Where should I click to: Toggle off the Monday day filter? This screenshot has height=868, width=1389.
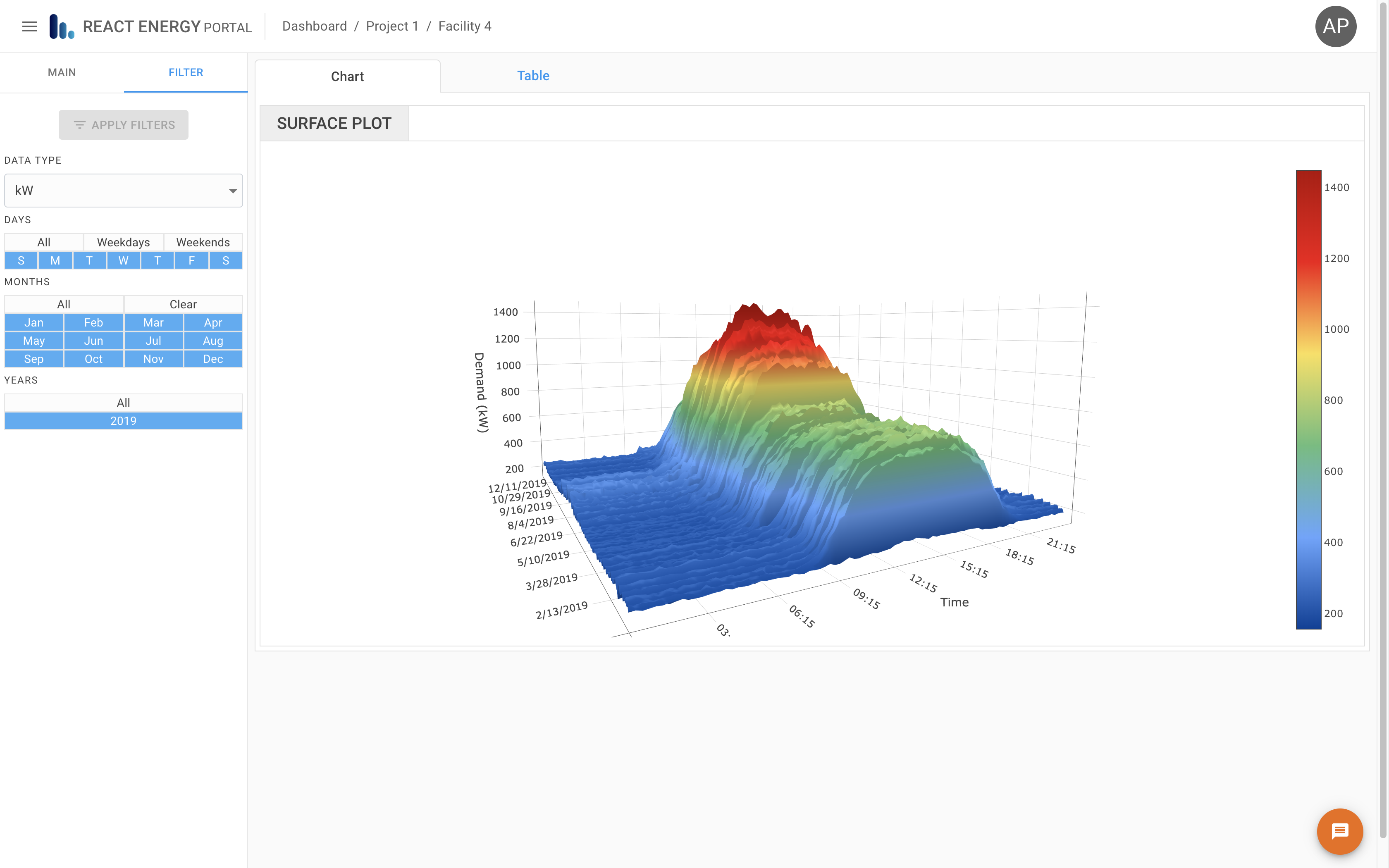pos(55,260)
